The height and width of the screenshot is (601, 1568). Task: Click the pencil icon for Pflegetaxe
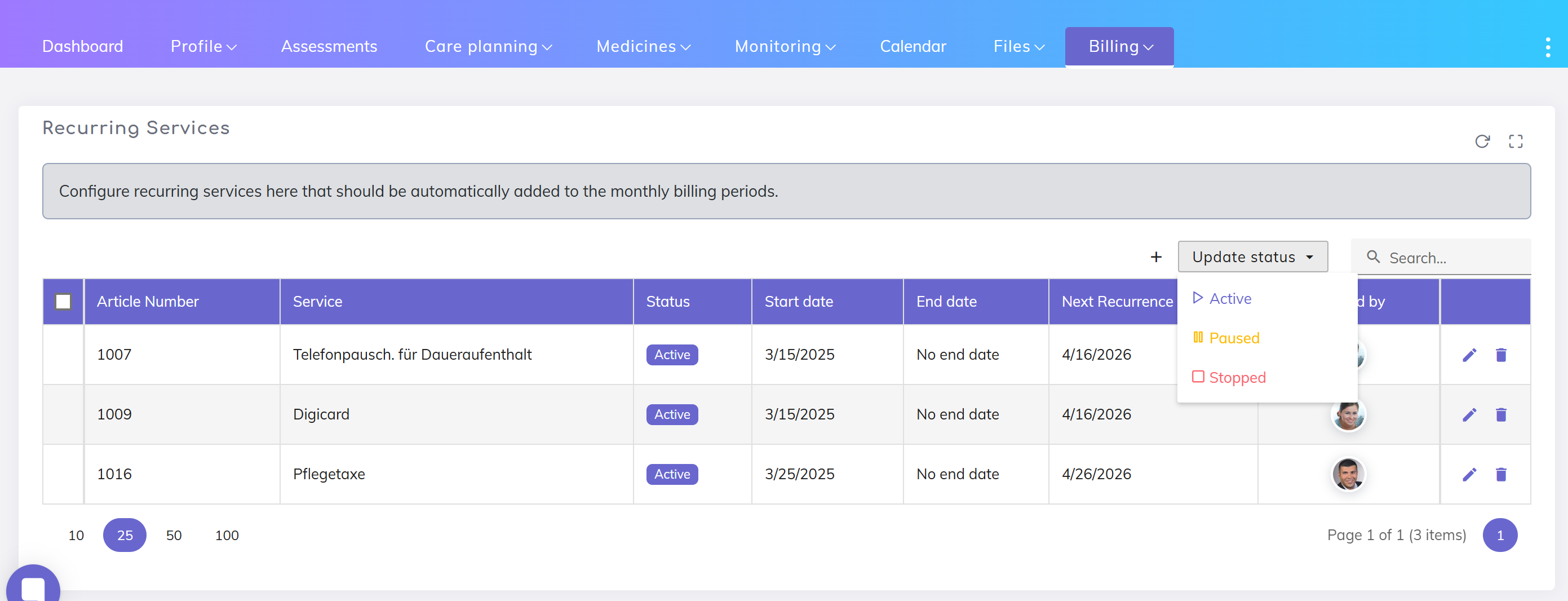coord(1469,474)
